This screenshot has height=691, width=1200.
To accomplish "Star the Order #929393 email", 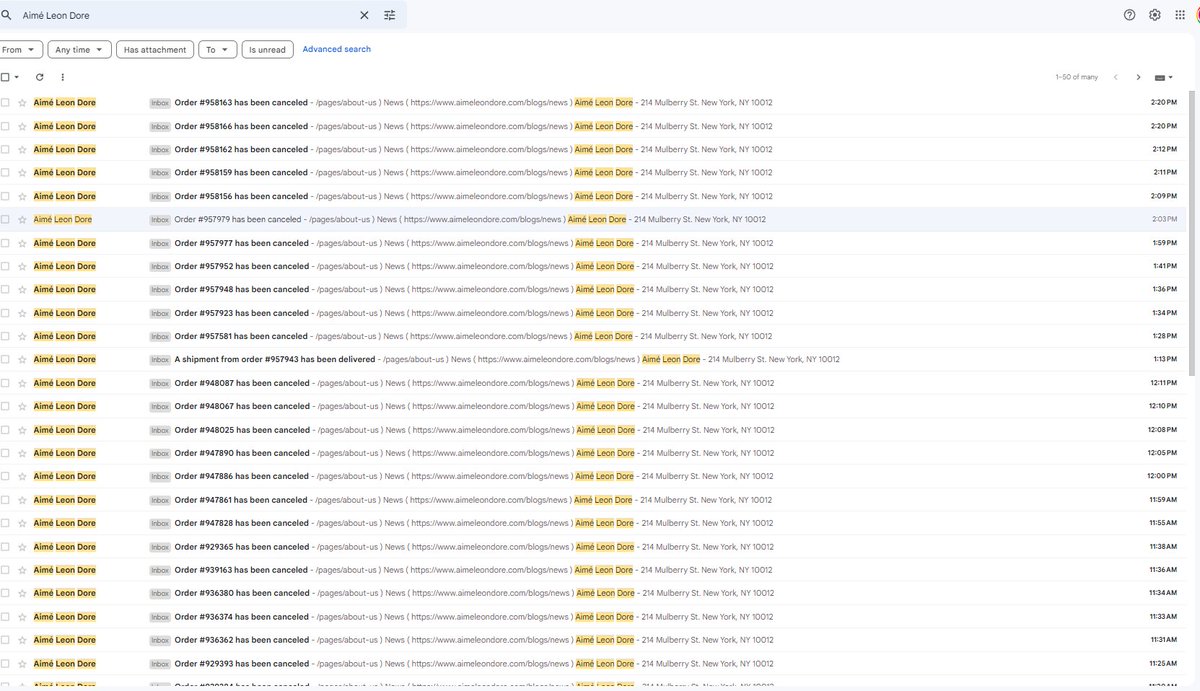I will tap(22, 664).
